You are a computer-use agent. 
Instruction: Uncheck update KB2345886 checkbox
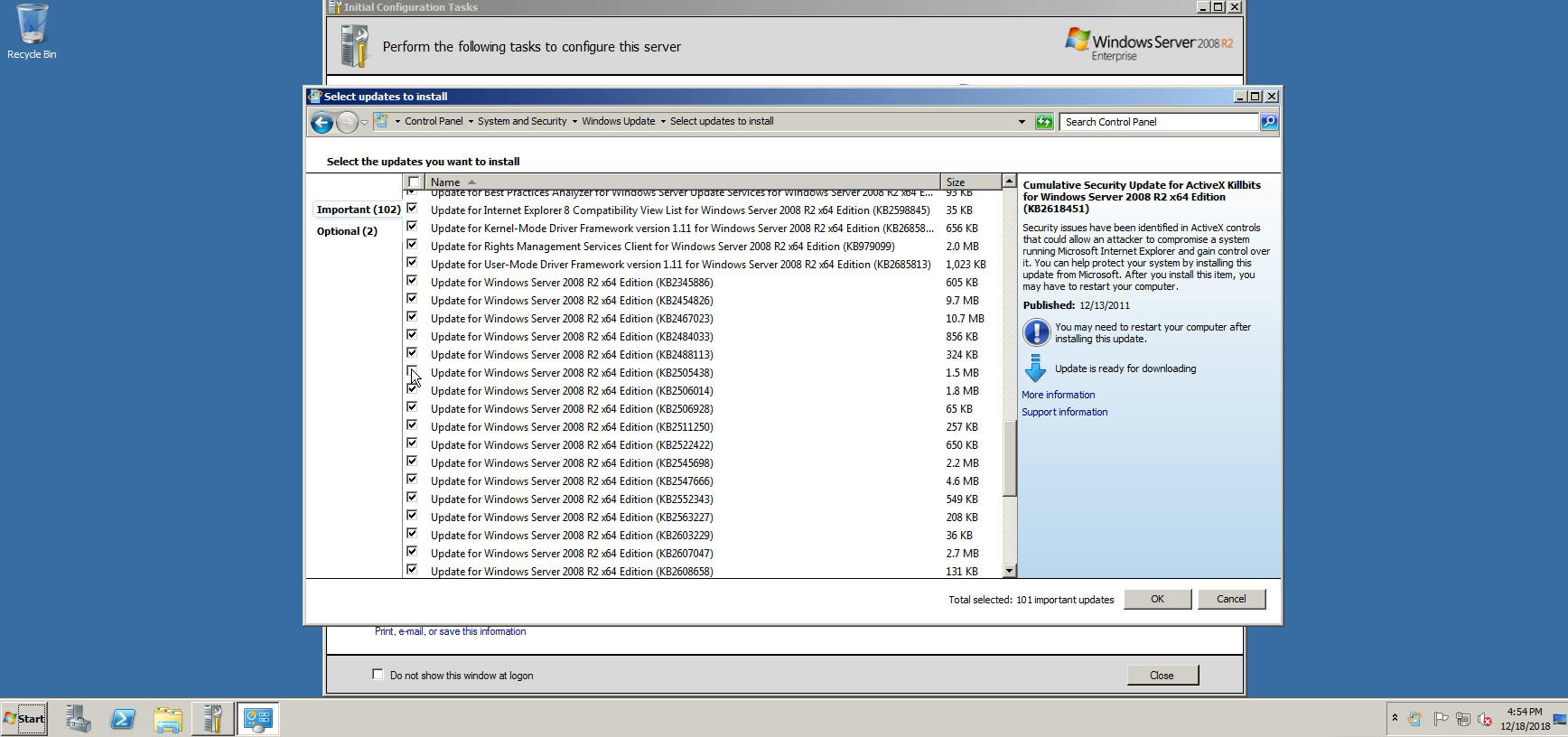(x=412, y=281)
